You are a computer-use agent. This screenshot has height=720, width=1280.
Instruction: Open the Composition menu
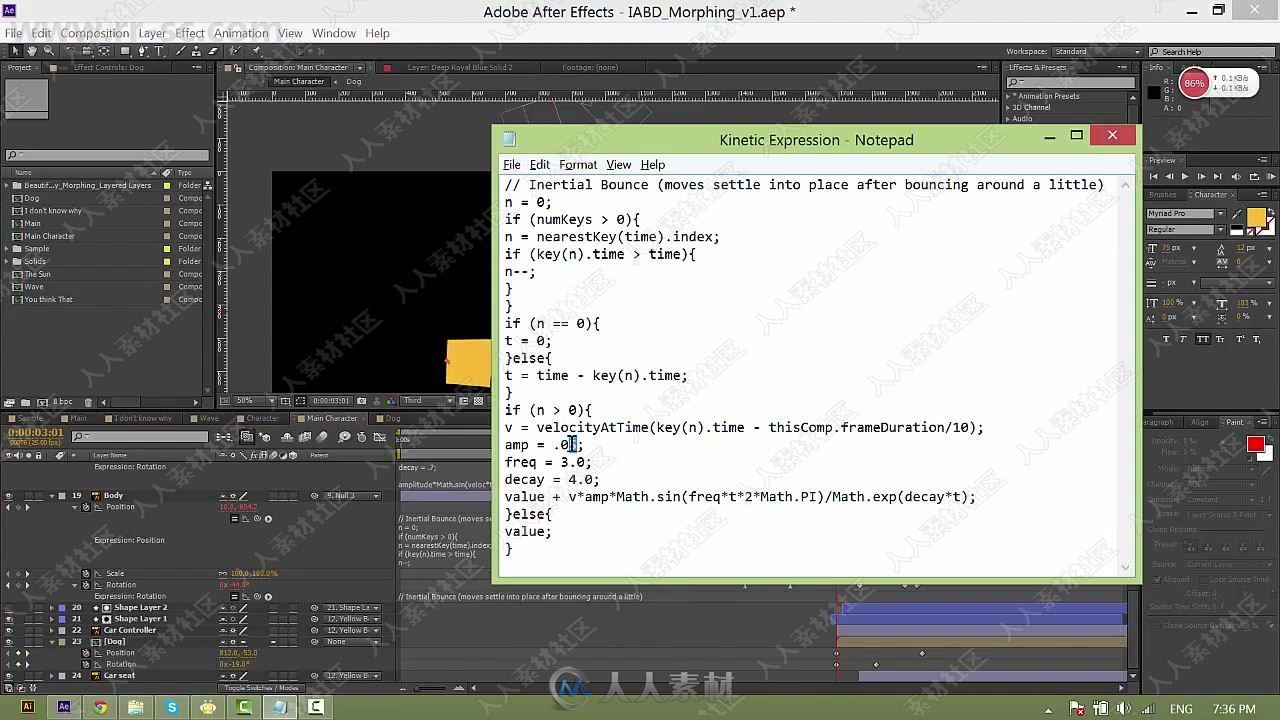pyautogui.click(x=95, y=33)
